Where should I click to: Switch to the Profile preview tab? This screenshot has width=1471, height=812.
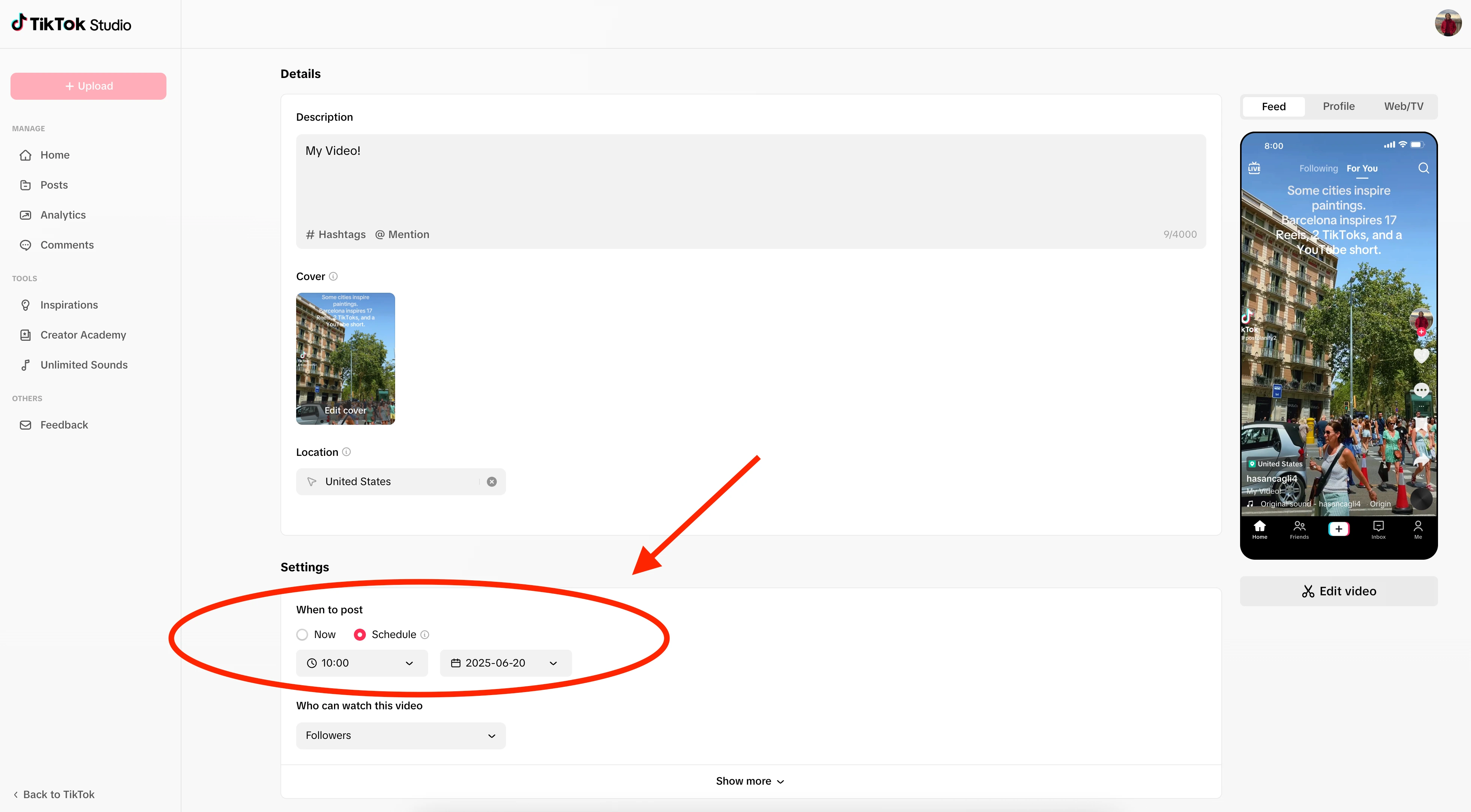[1339, 106]
